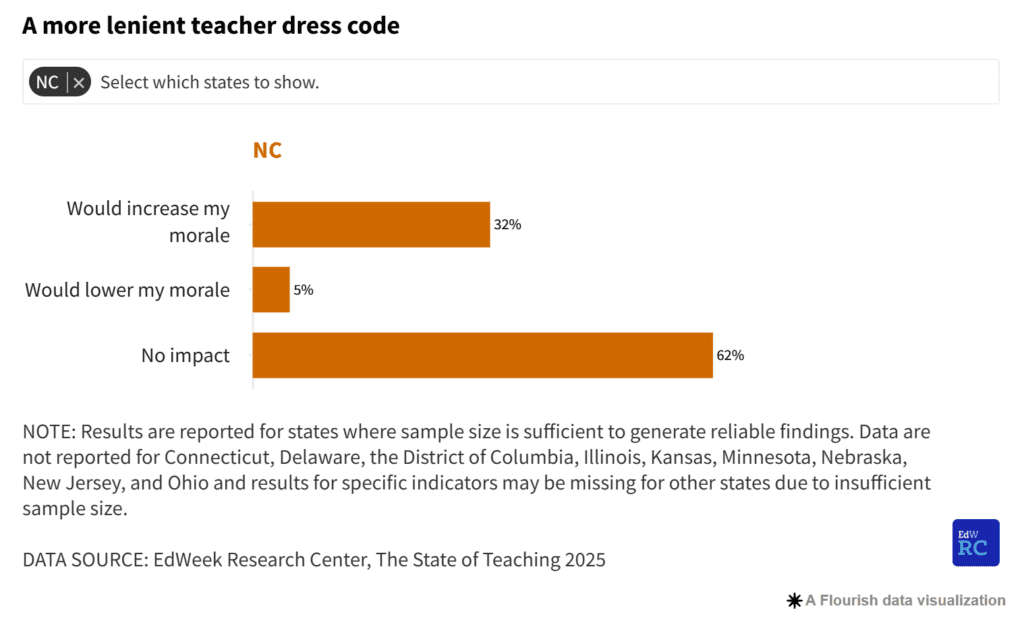Screen dimensions: 1024x625
Task: Click the 62% value label
Action: pos(730,355)
